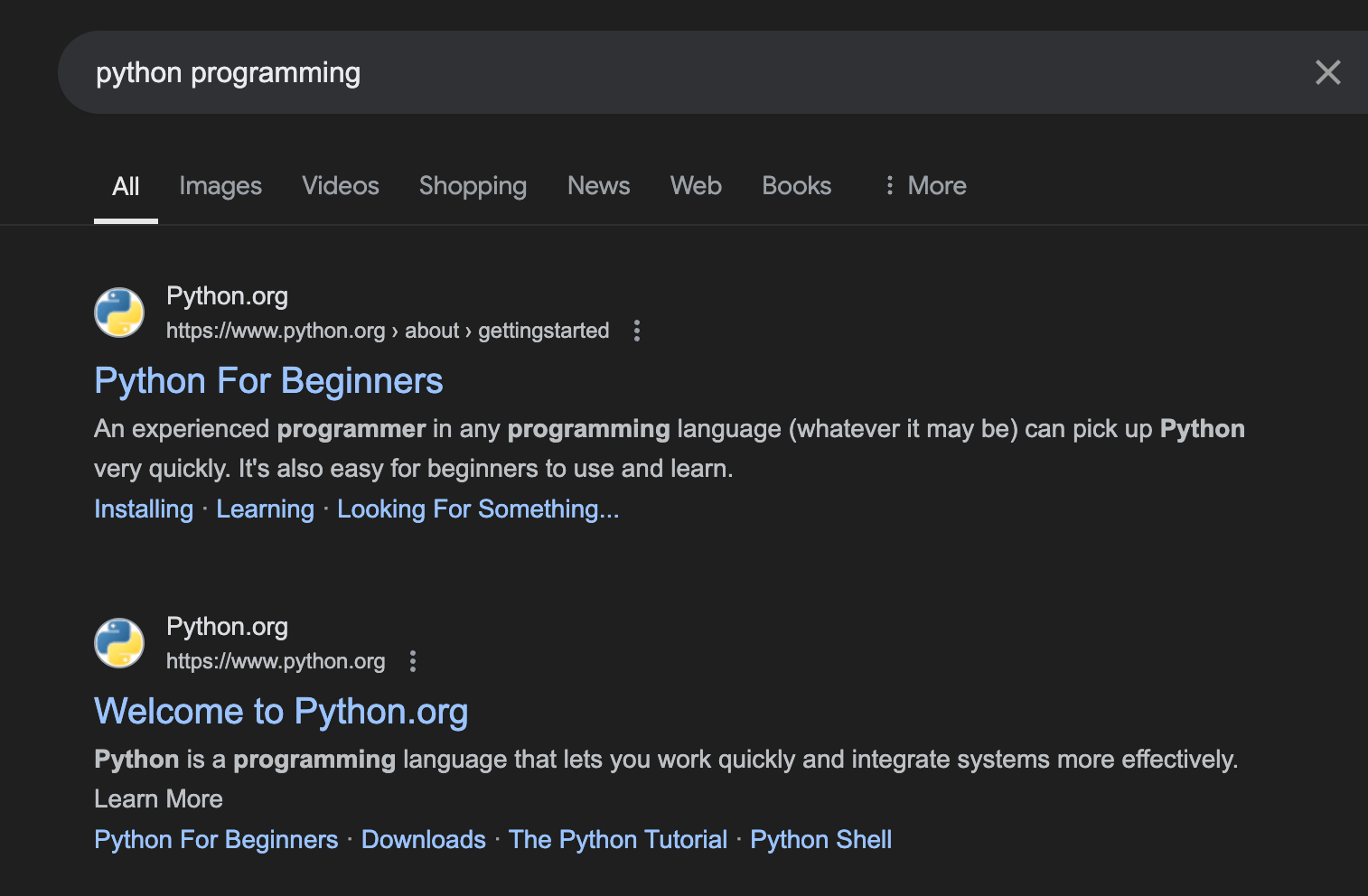Viewport: 1368px width, 896px height.
Task: Open the three-dot menu next to gettingstarted URL
Action: point(637,331)
